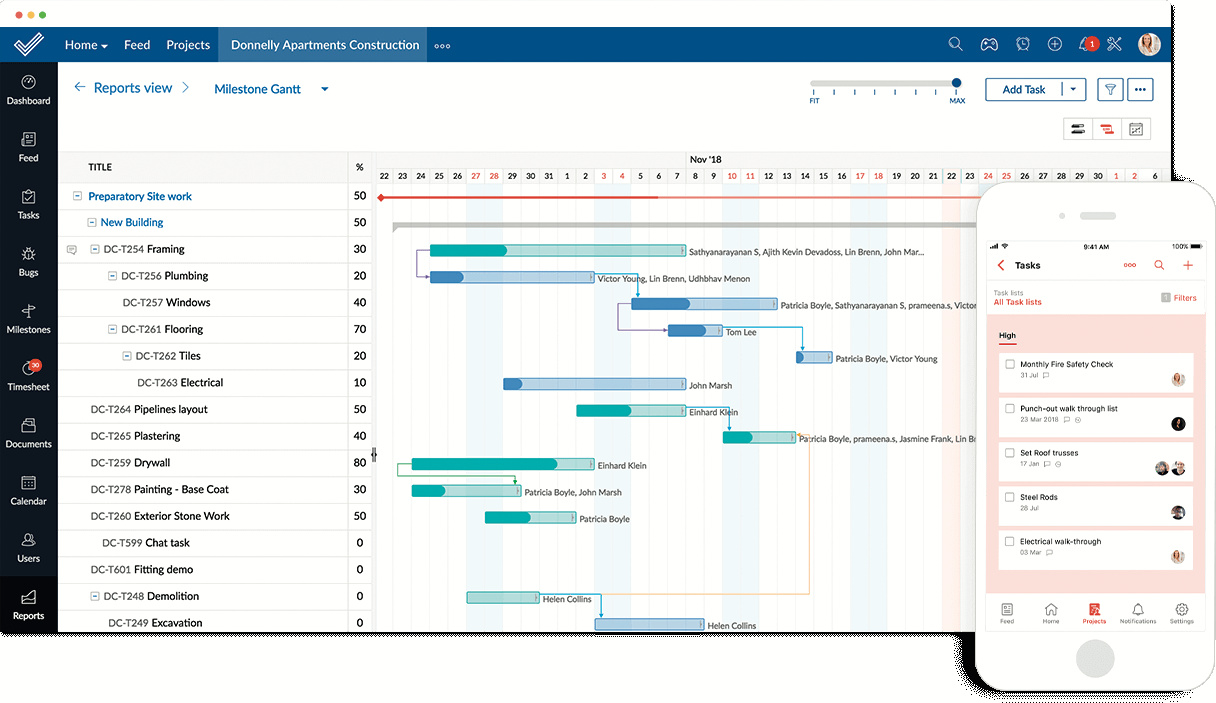Image resolution: width=1216 pixels, height=703 pixels.
Task: Open Timesheet from the left sidebar
Action: [x=28, y=376]
